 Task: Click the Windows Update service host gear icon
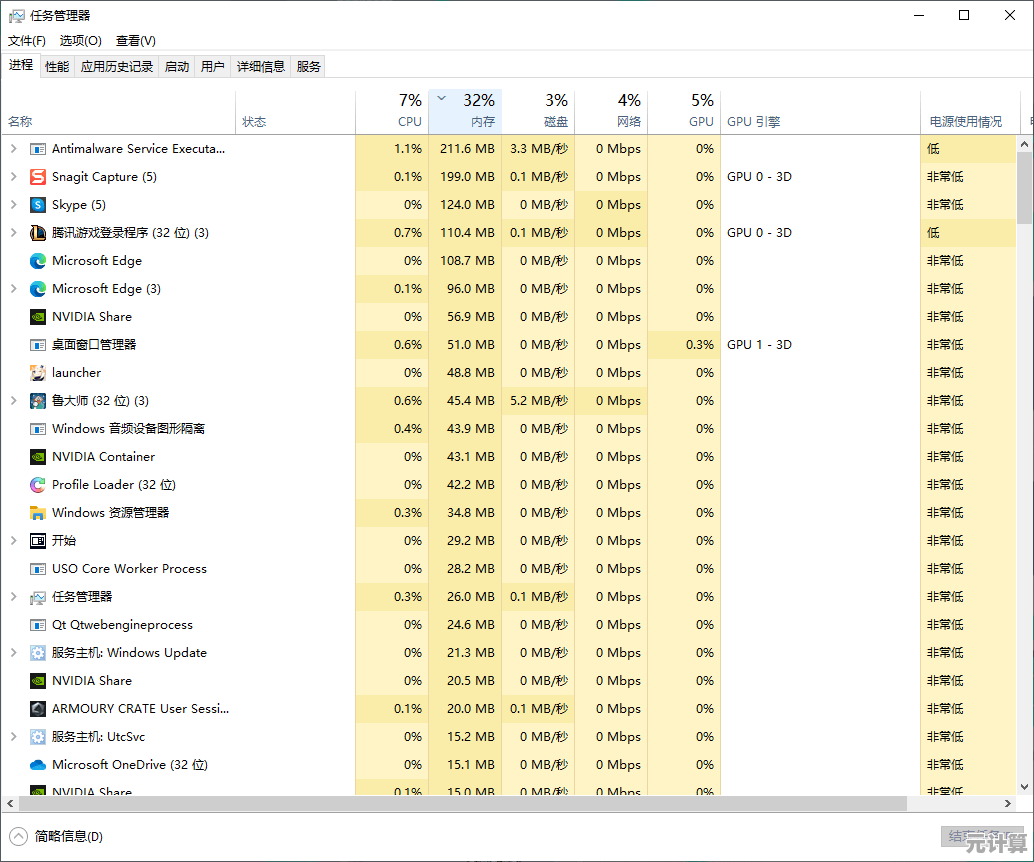(x=38, y=653)
